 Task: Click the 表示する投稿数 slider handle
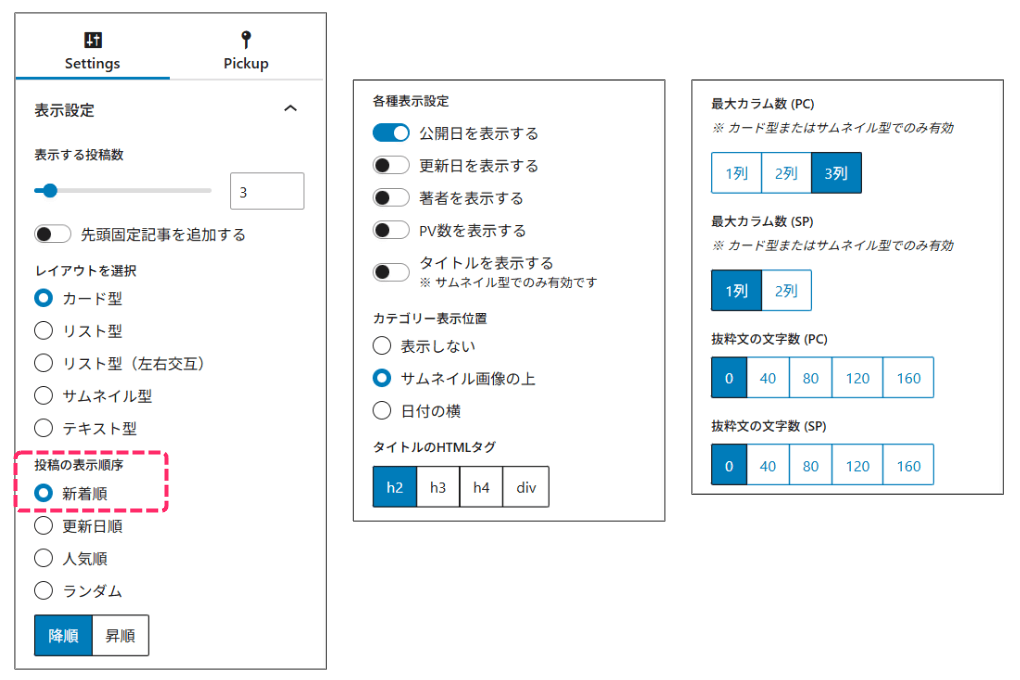(x=49, y=191)
